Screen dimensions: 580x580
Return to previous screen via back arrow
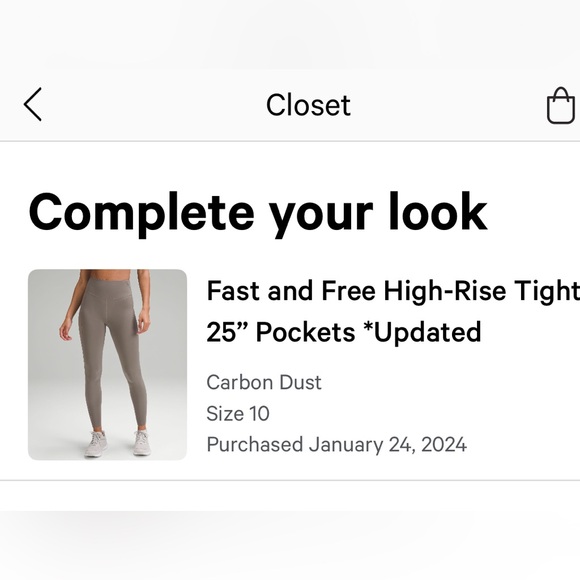point(33,104)
